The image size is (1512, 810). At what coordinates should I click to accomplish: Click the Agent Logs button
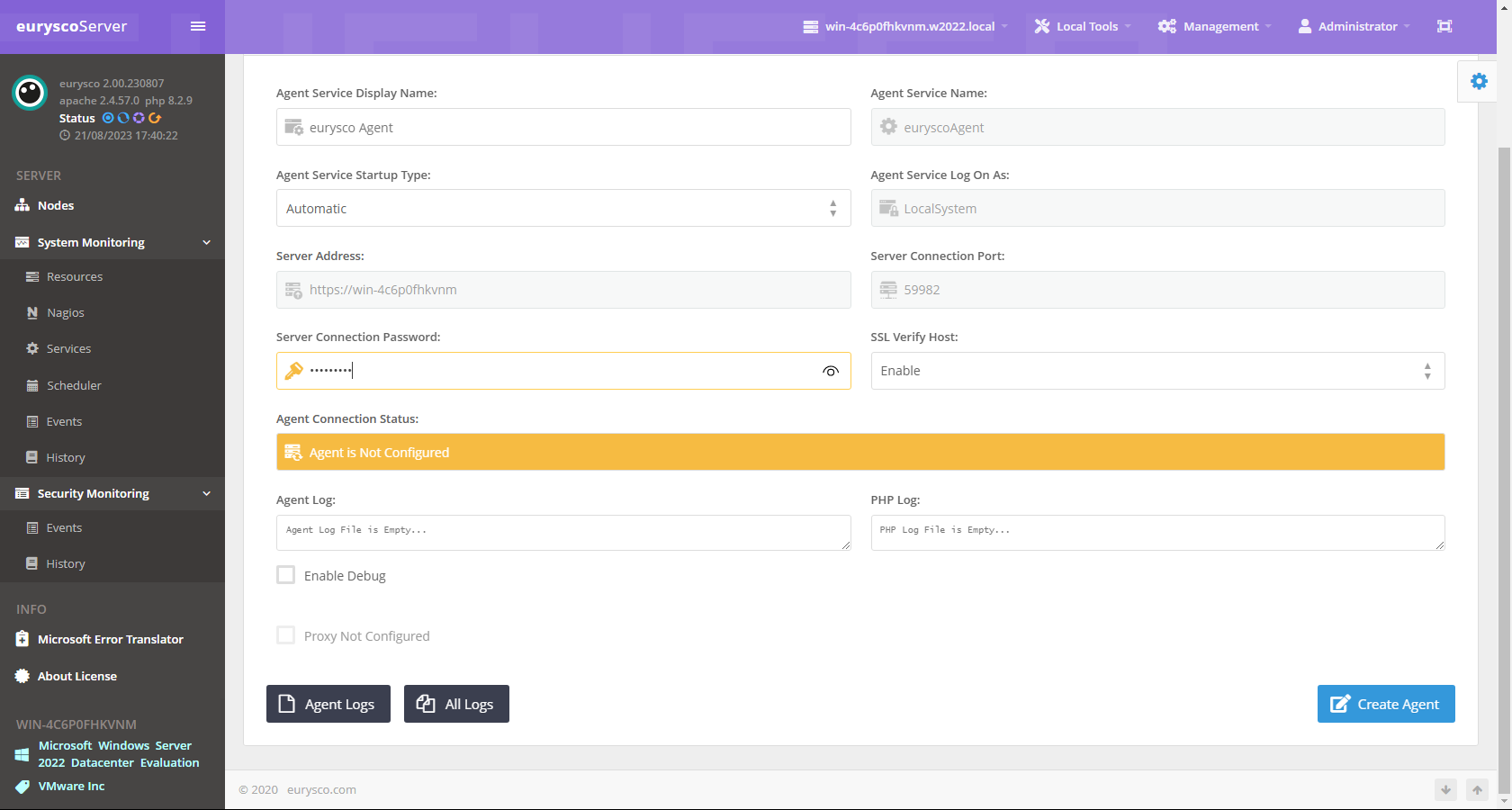point(328,704)
